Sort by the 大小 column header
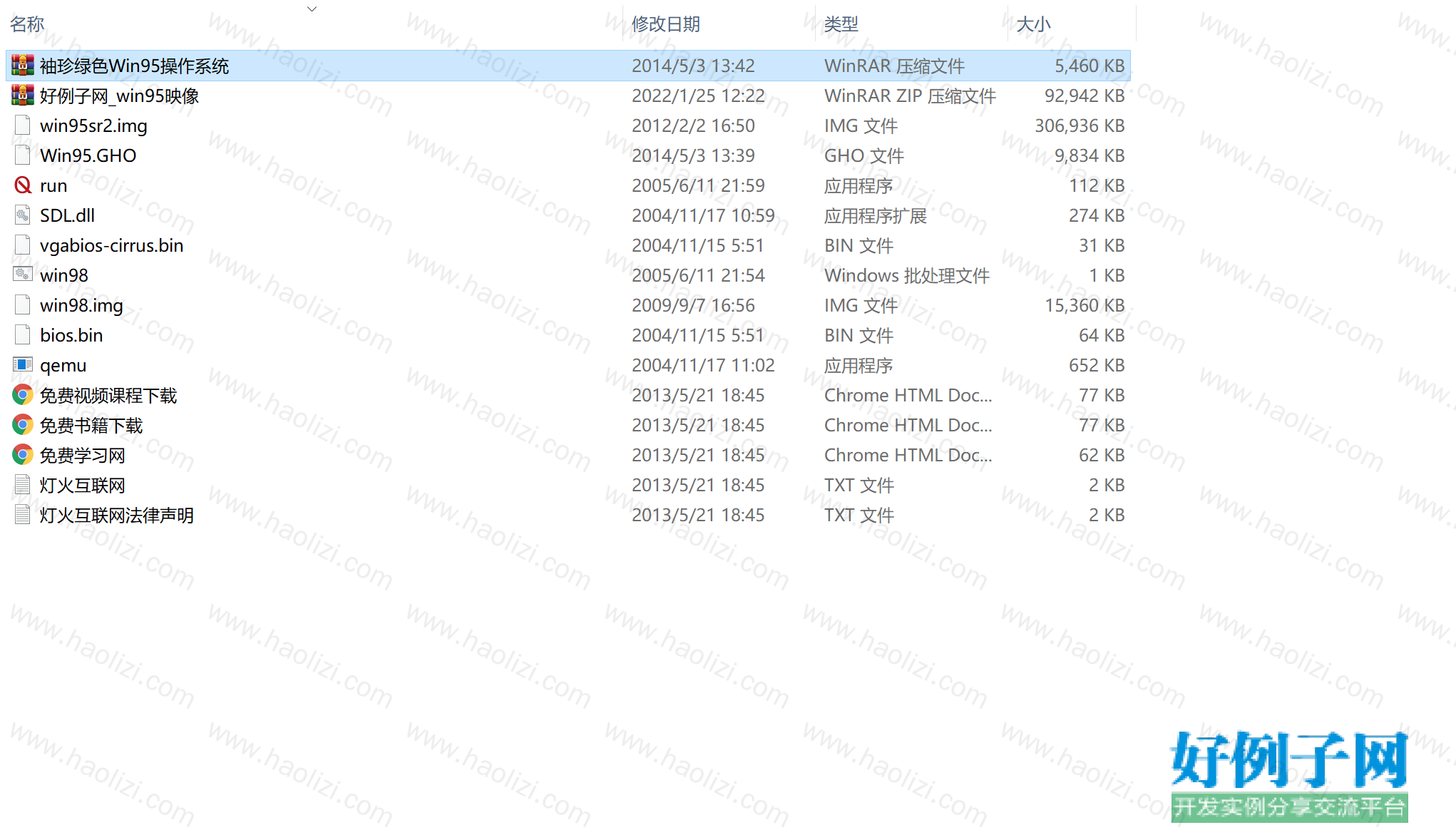The height and width of the screenshot is (830, 1456). tap(1034, 24)
